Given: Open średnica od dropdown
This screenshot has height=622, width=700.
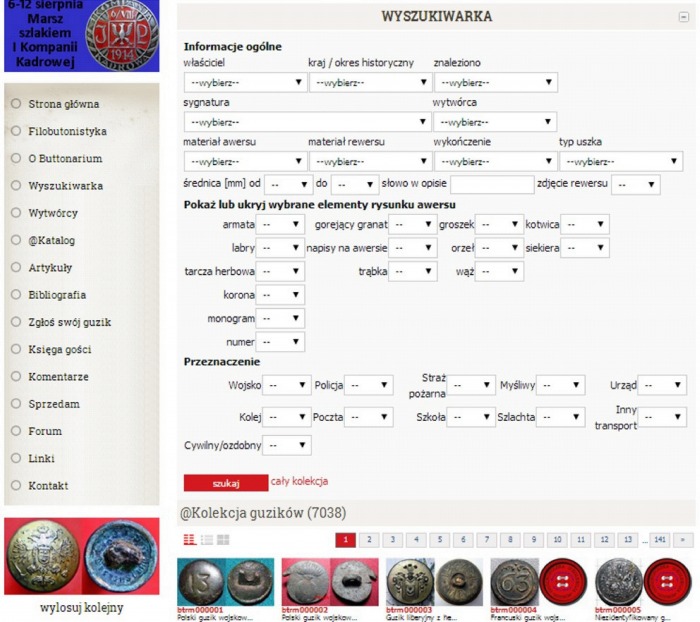Looking at the screenshot, I should [288, 184].
